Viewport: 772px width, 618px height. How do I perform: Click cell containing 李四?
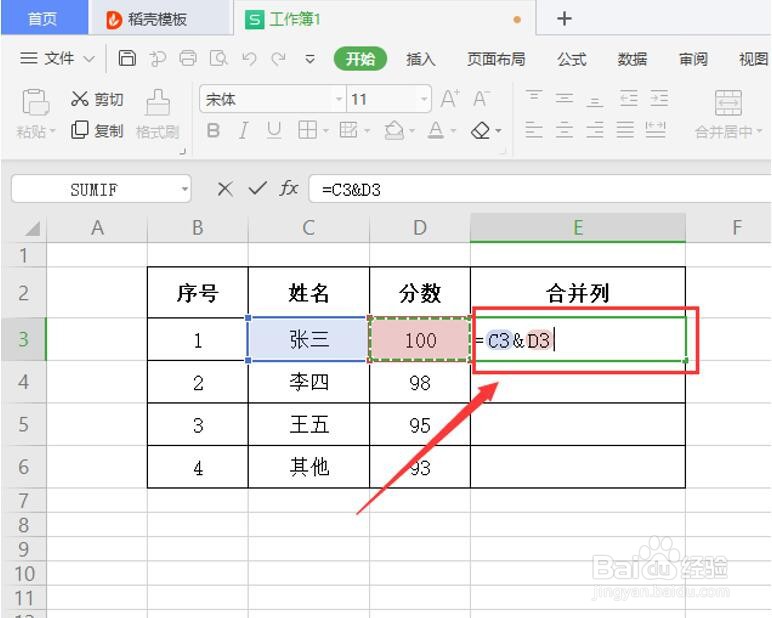pos(309,382)
